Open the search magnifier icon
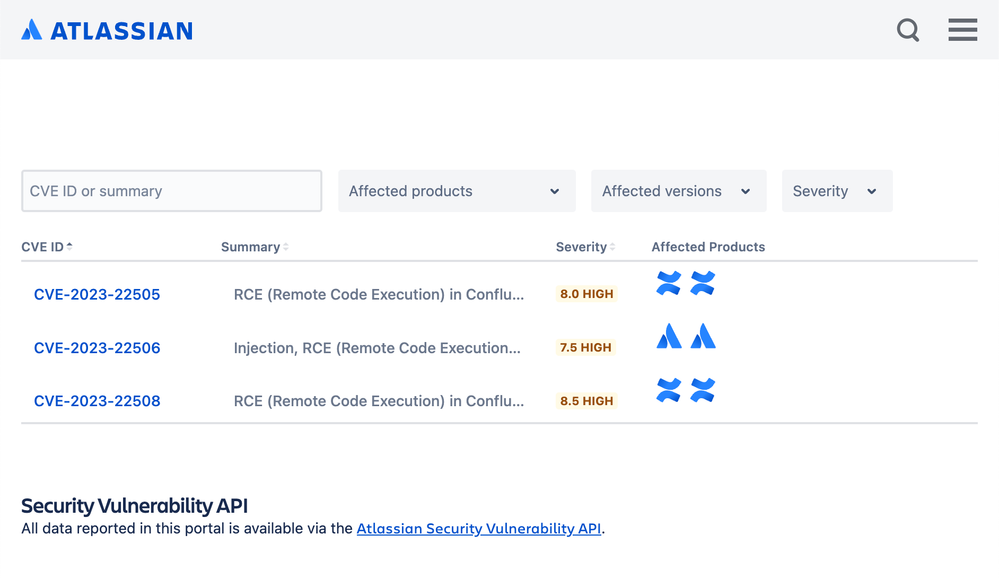 (908, 29)
